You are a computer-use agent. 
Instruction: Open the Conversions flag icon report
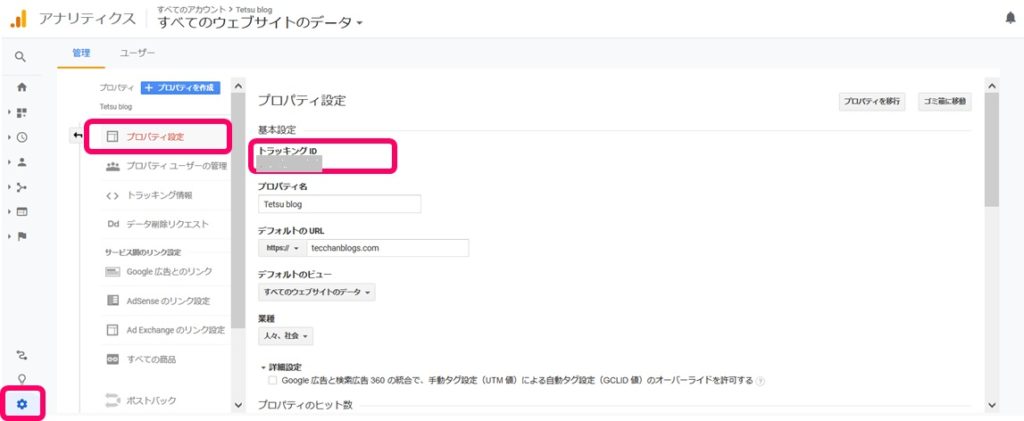point(21,236)
